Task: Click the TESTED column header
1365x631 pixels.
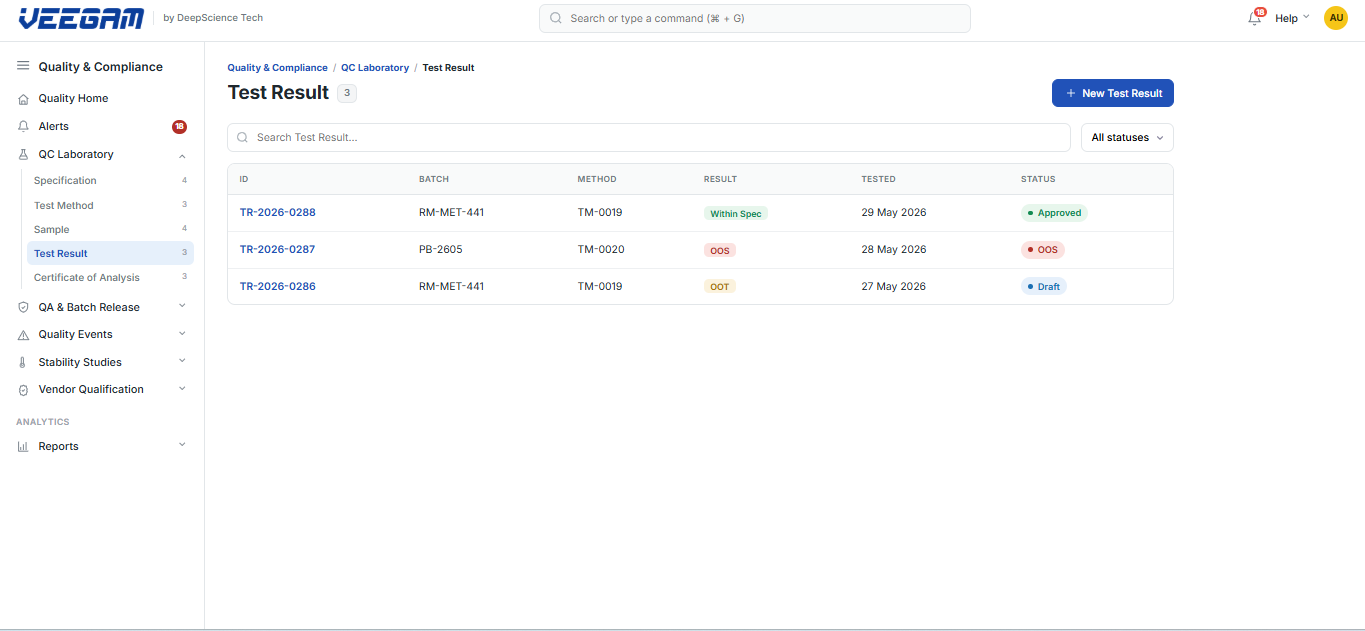Action: point(878,180)
